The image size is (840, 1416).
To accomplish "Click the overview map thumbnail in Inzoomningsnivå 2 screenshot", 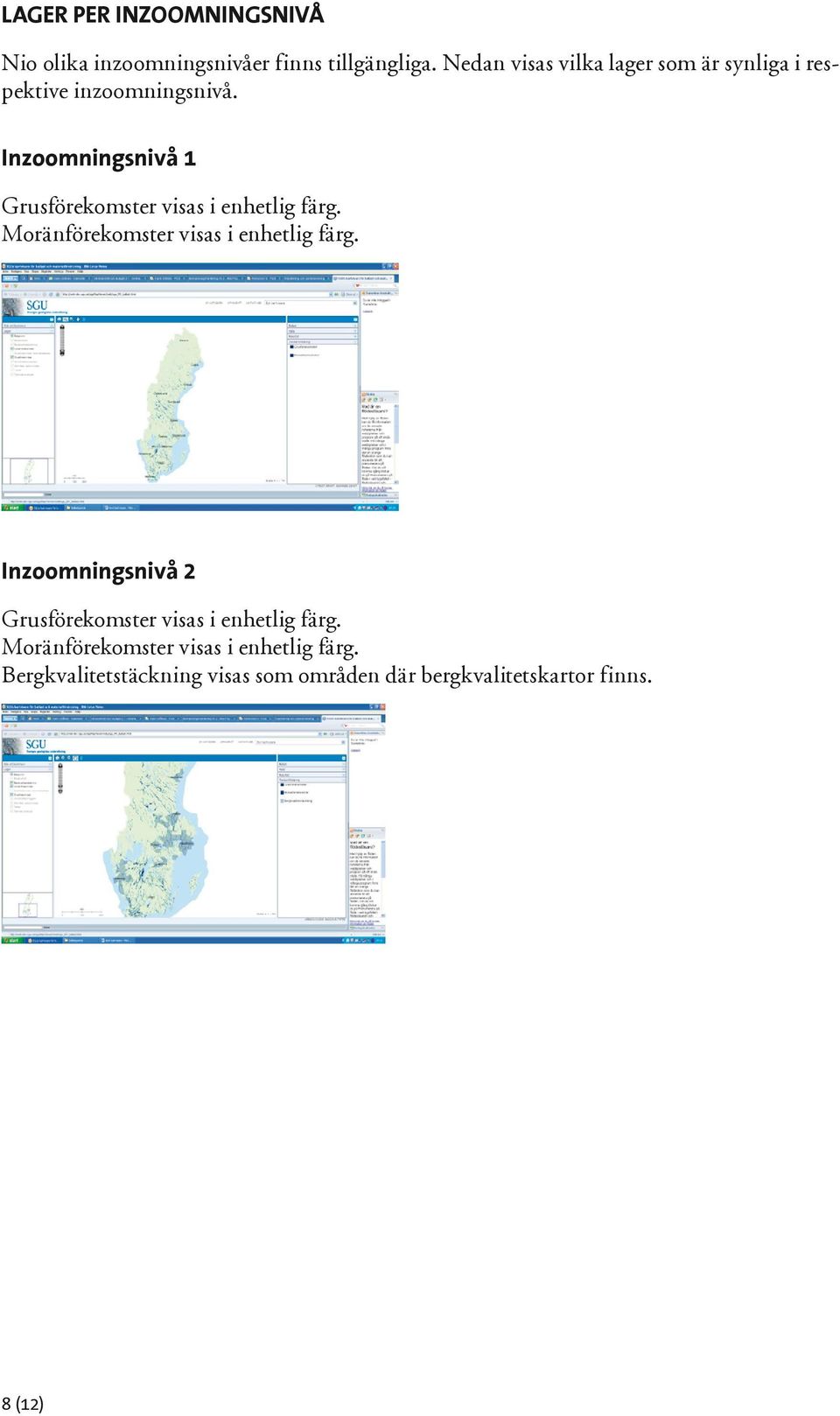I will 27,906.
